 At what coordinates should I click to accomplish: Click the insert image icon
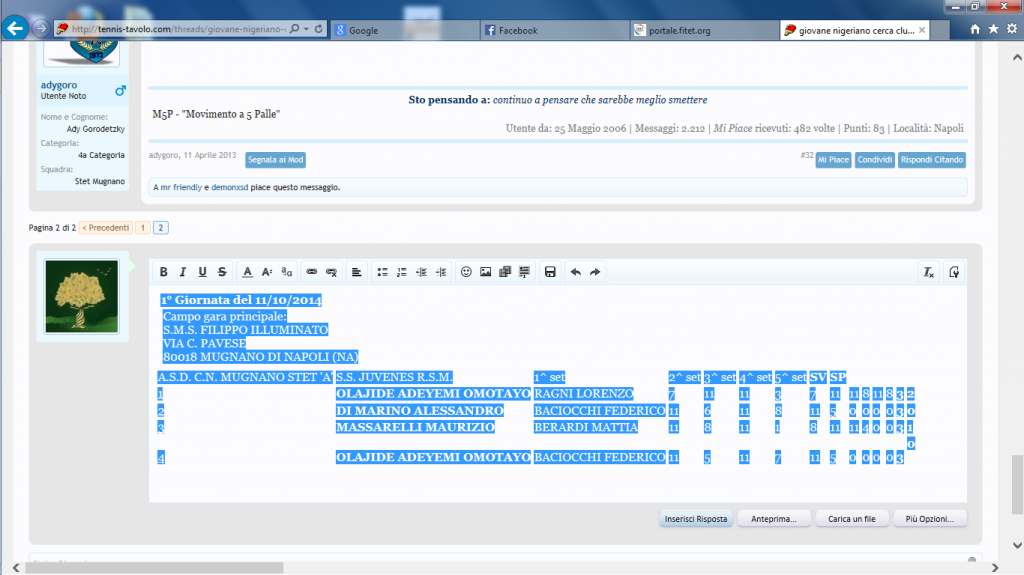(x=486, y=272)
